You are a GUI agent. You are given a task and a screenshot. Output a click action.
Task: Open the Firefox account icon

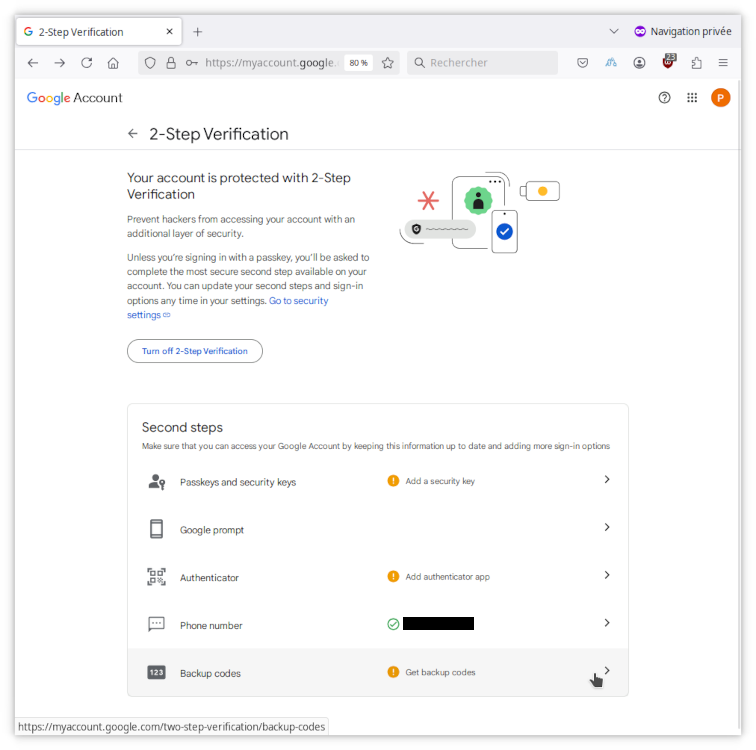(x=639, y=63)
